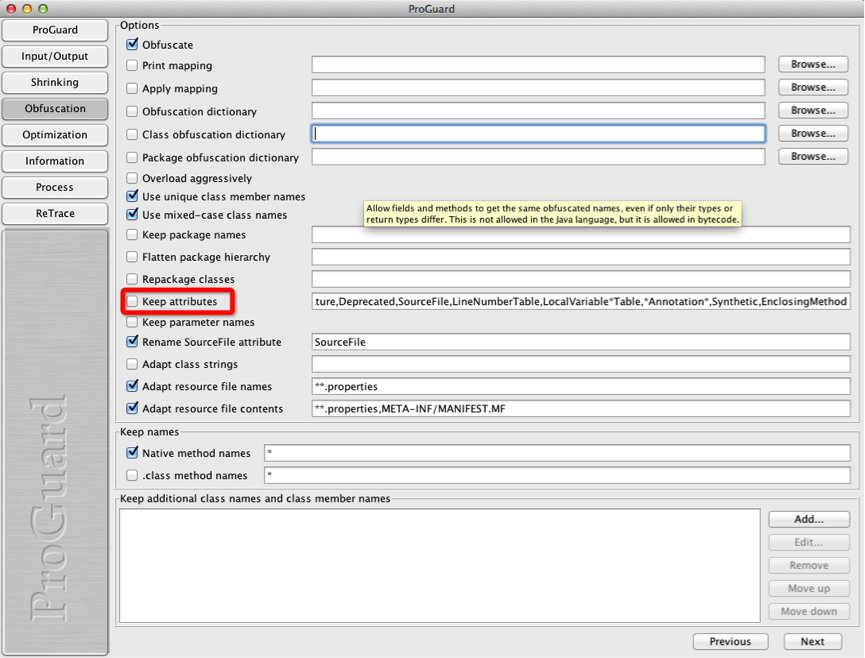Click the Adapt class strings field
This screenshot has width=865, height=658.
[581, 364]
